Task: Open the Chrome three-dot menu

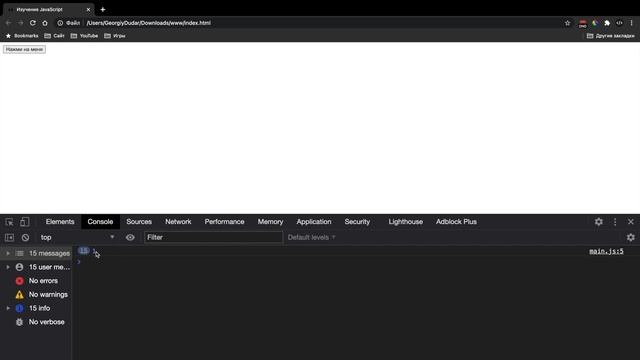Action: (x=631, y=23)
